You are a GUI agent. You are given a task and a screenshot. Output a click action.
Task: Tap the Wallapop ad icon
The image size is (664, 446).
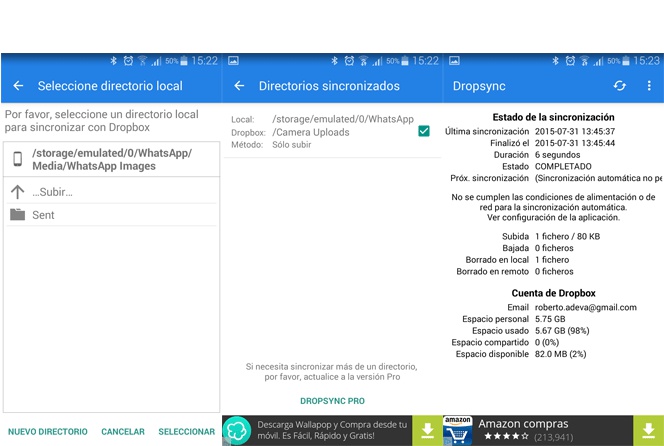(x=237, y=430)
